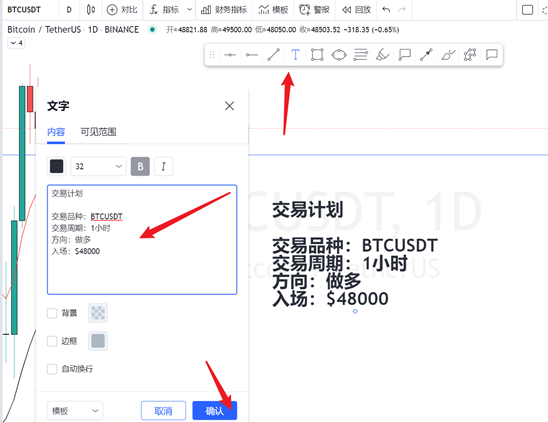Viewport: 548px width, 422px height.
Task: Enable the 背景 background checkbox
Action: [52, 313]
